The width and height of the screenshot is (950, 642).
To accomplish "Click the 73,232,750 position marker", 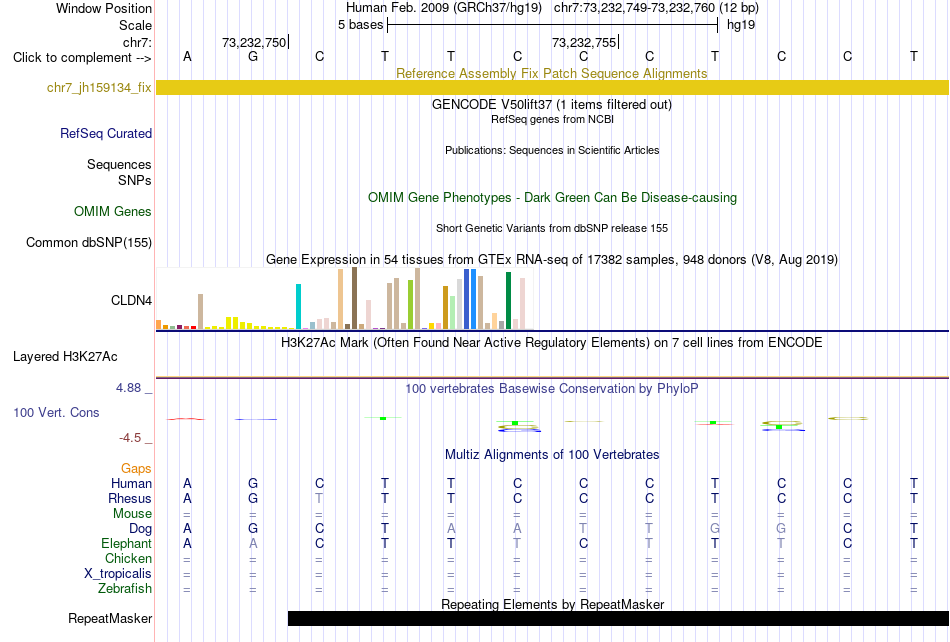I will tap(254, 42).
